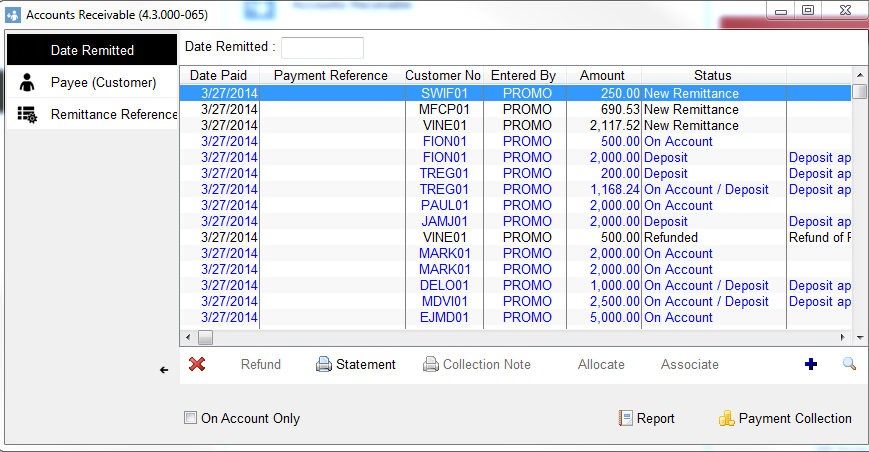The height and width of the screenshot is (452, 869).
Task: Click the blue plus add icon
Action: coord(811,364)
